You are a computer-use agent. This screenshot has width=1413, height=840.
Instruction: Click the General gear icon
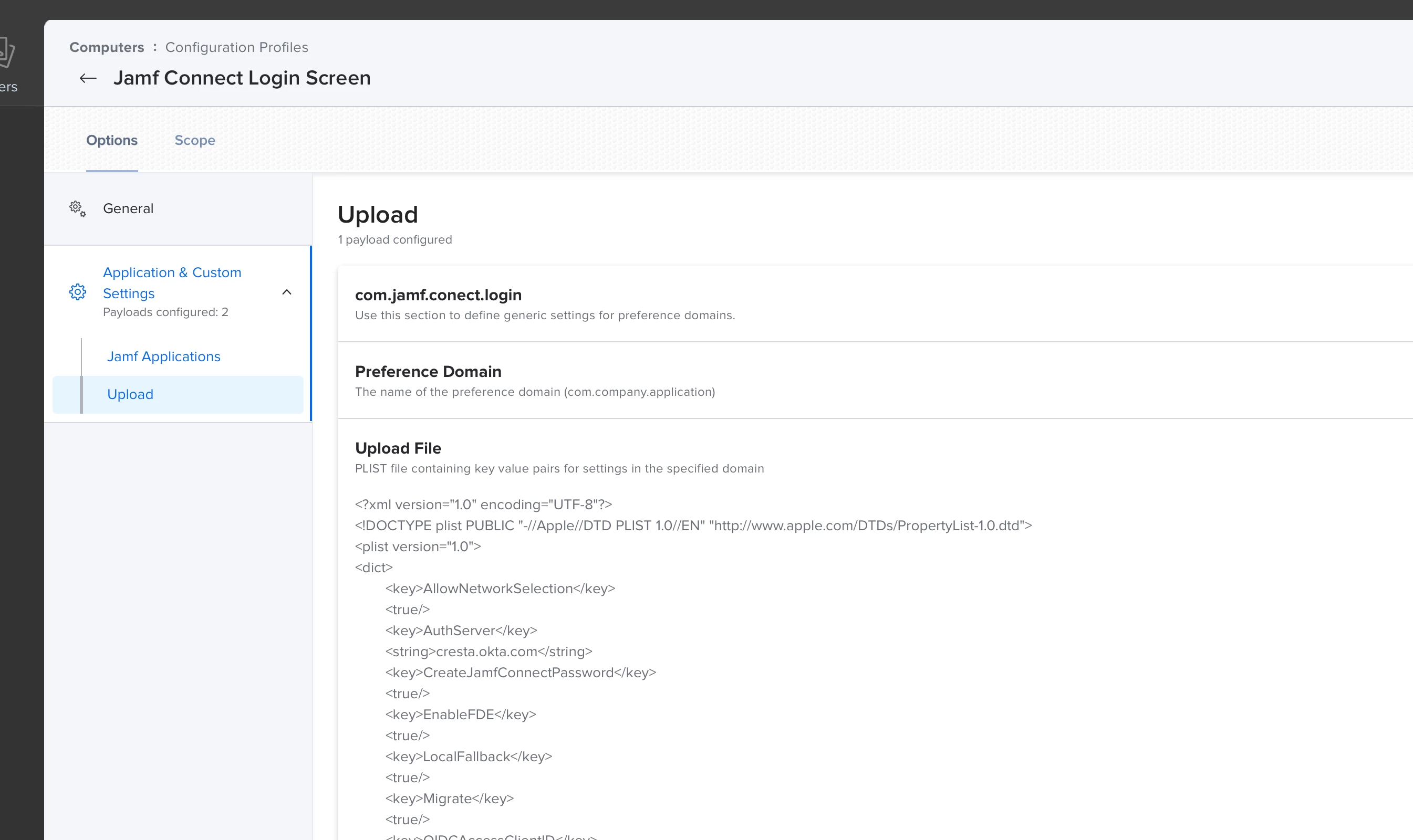point(78,209)
